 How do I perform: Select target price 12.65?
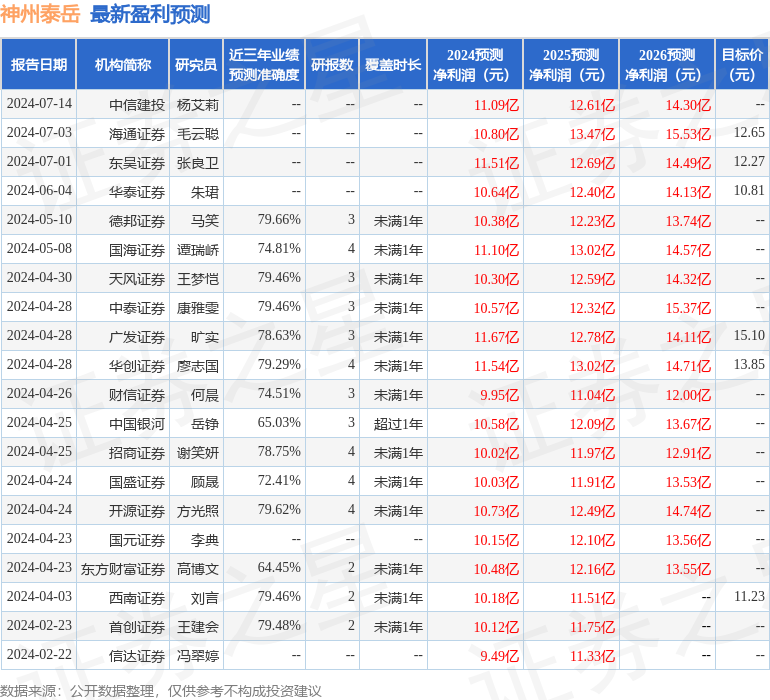tap(749, 133)
